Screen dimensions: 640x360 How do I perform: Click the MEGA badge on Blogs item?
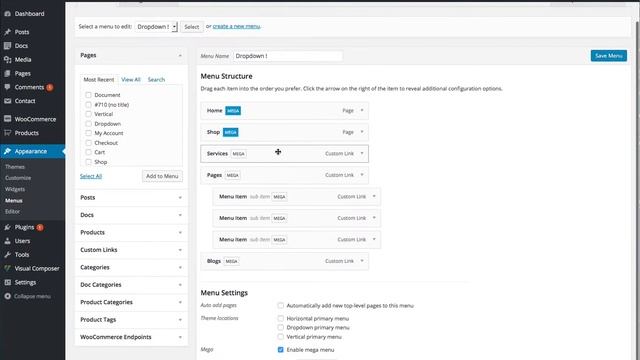pyautogui.click(x=231, y=261)
